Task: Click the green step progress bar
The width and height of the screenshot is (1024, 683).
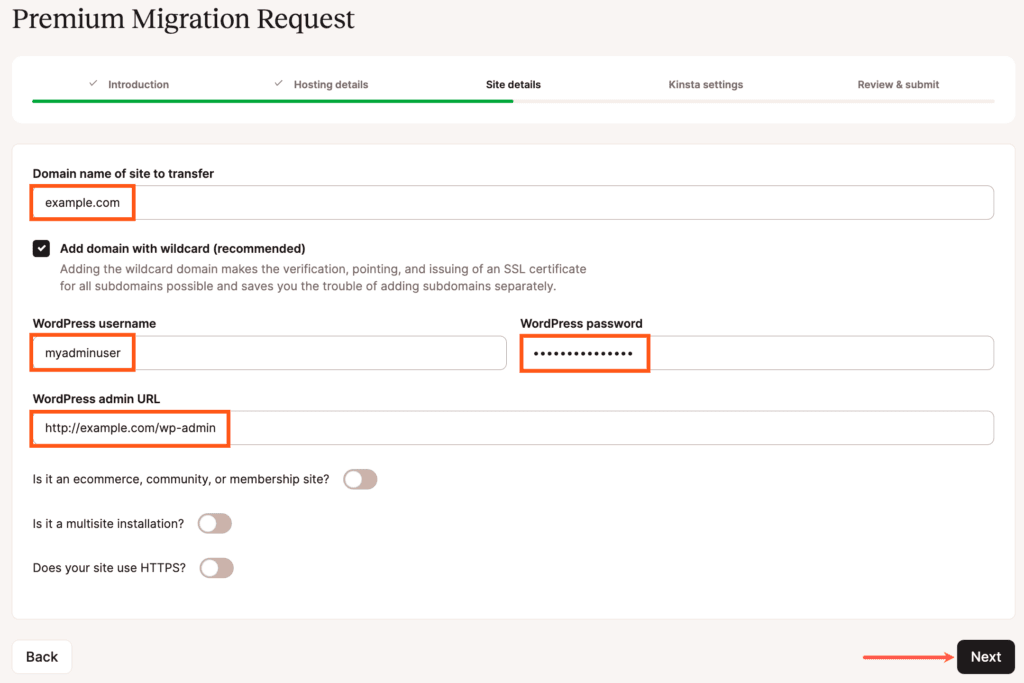Action: [272, 101]
